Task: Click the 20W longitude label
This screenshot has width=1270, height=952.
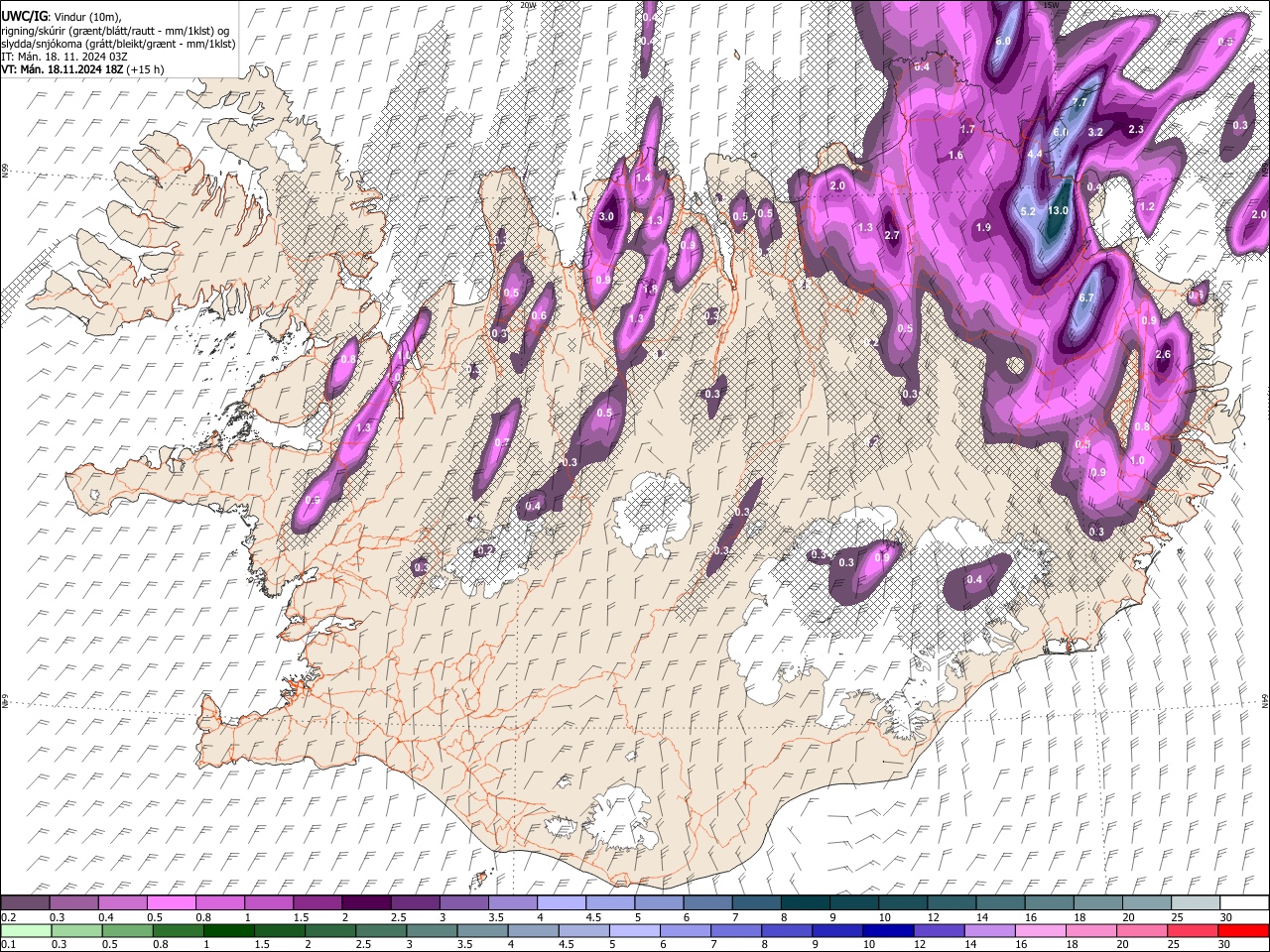Action: [x=528, y=5]
